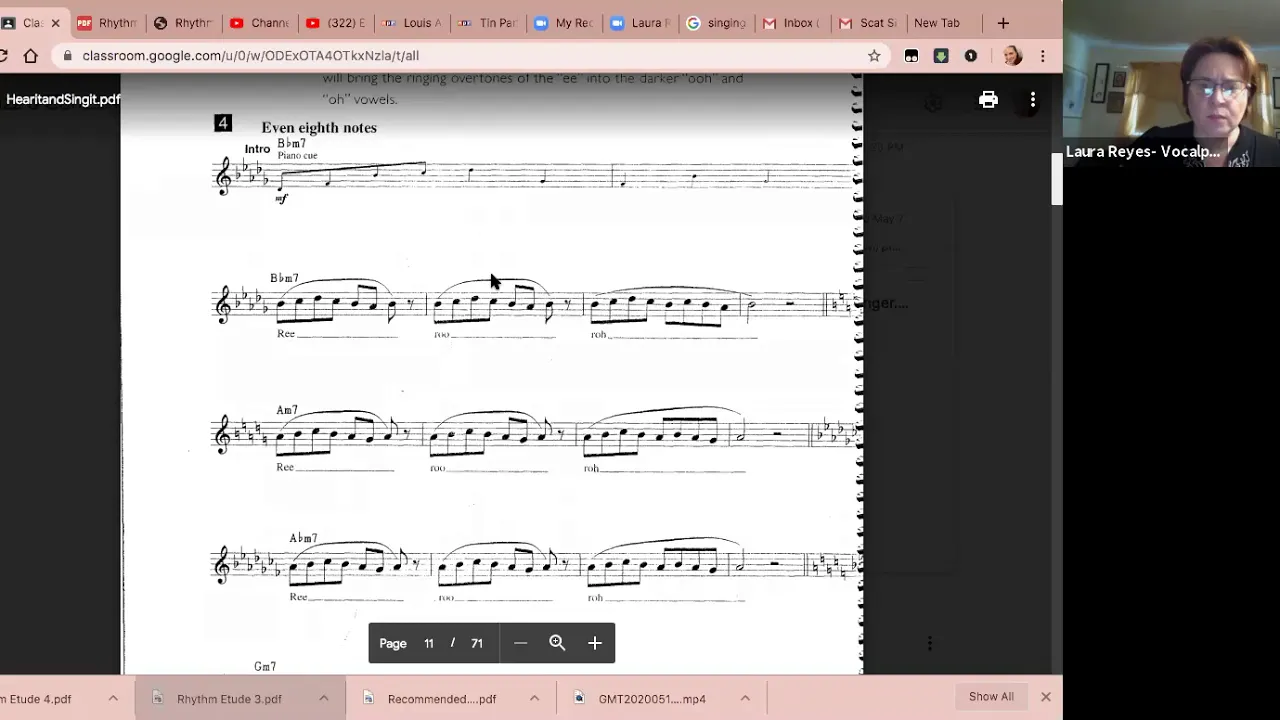Switch to the Tin Pan tab
The width and height of the screenshot is (1280, 720).
487,23
